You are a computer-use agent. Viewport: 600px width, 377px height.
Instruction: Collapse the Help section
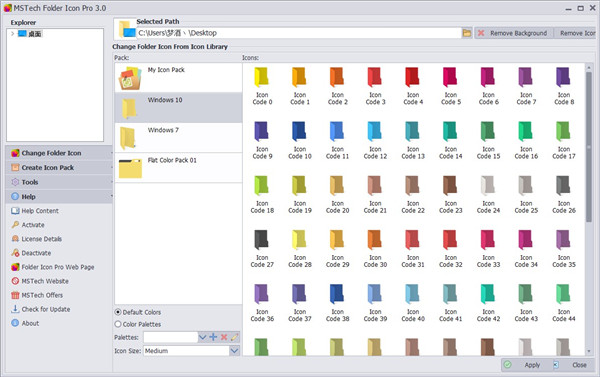point(59,197)
